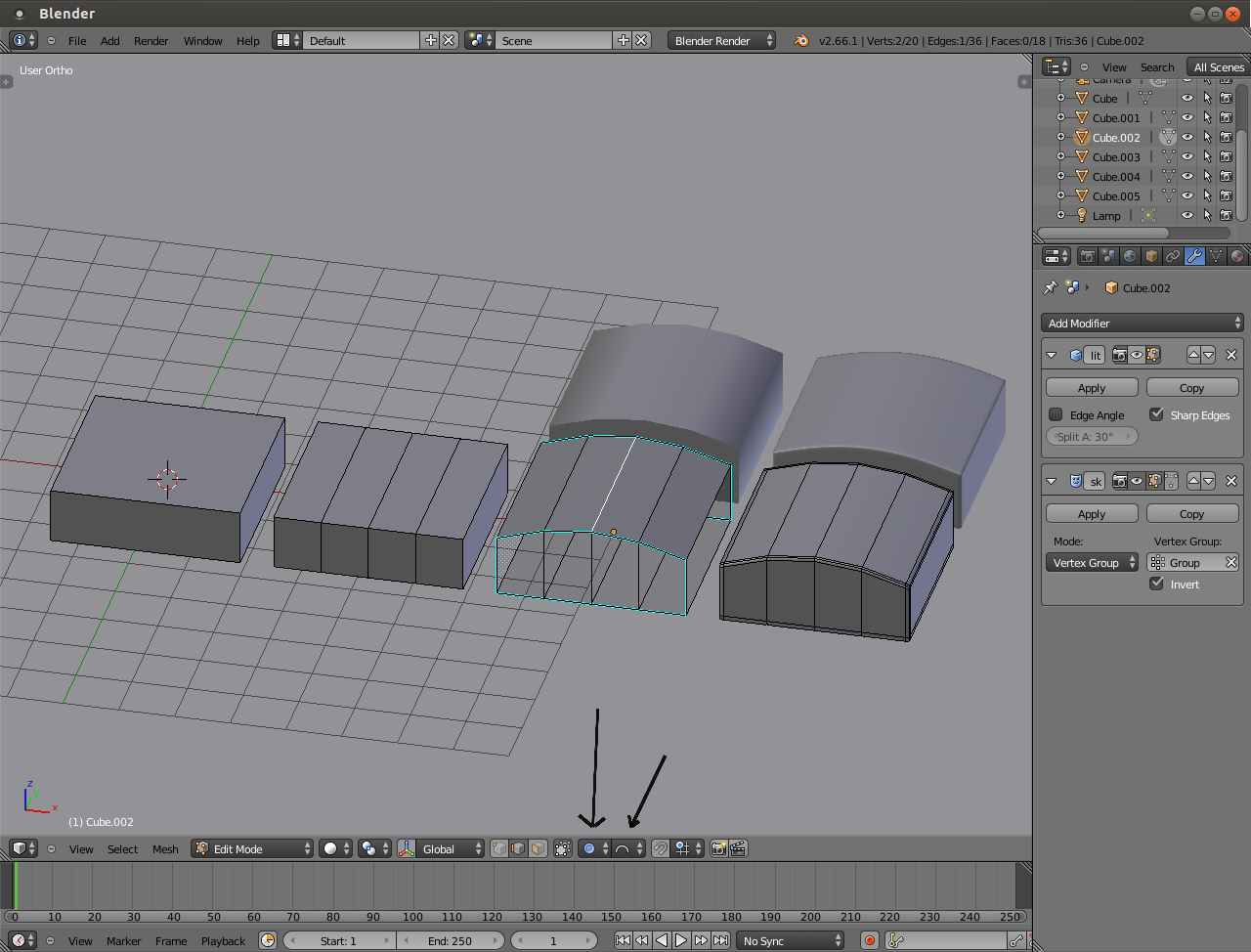Screen dimensions: 1251x952
Task: Open the Blender Render engine dropdown
Action: tap(721, 40)
